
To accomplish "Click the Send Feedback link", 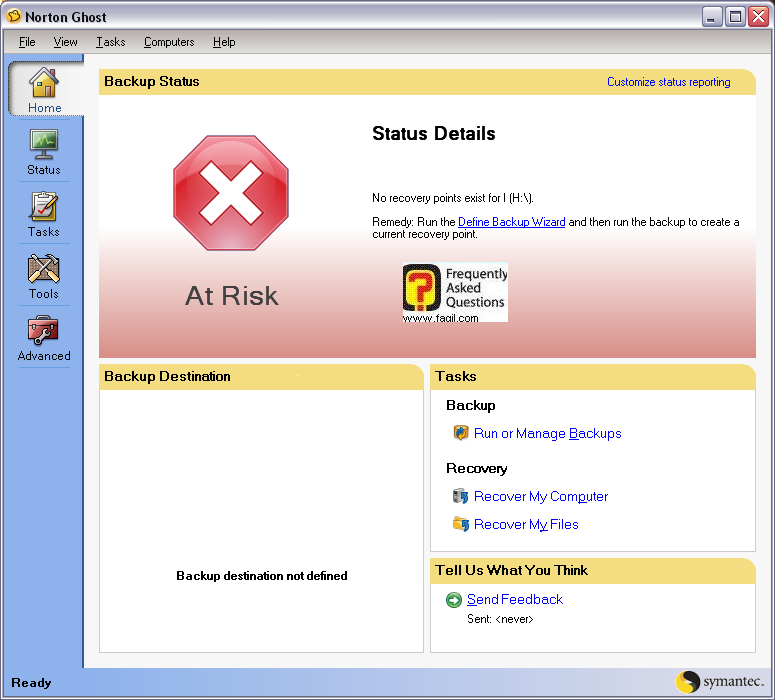I will (515, 600).
